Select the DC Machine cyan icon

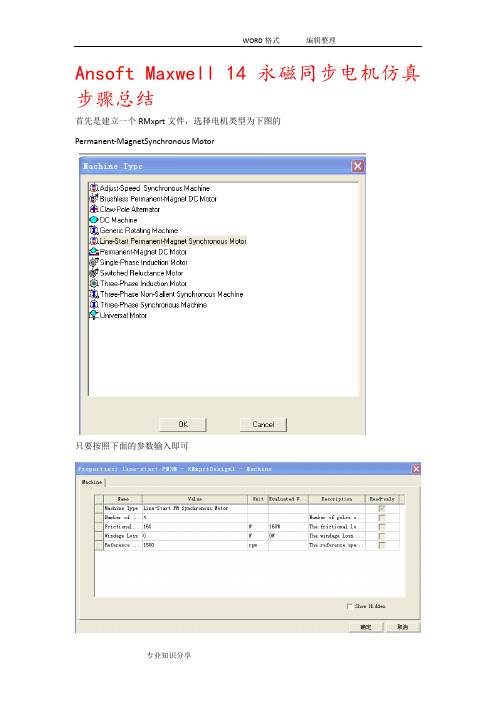point(94,220)
